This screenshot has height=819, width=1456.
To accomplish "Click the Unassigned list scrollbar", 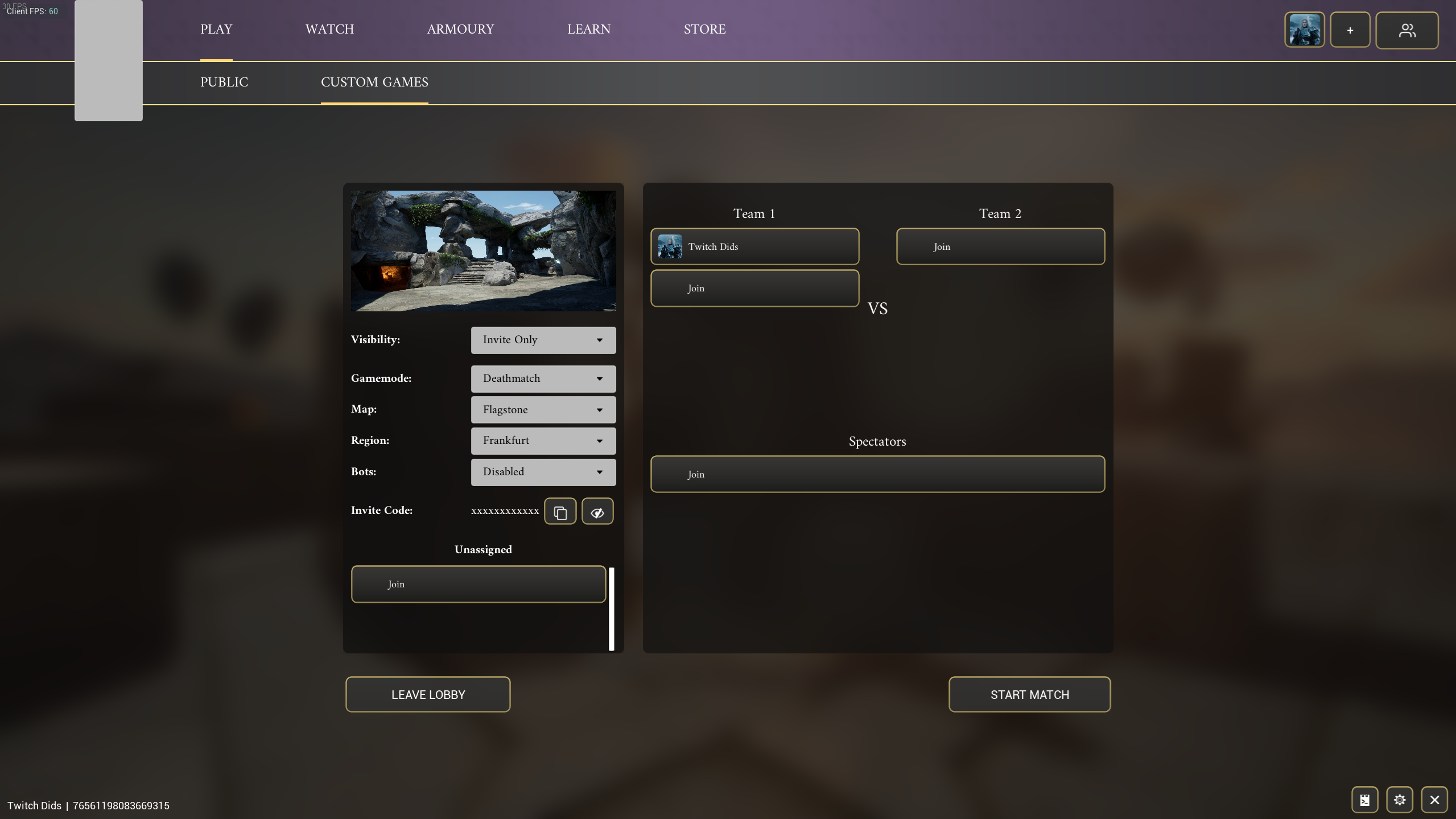I will point(611,608).
